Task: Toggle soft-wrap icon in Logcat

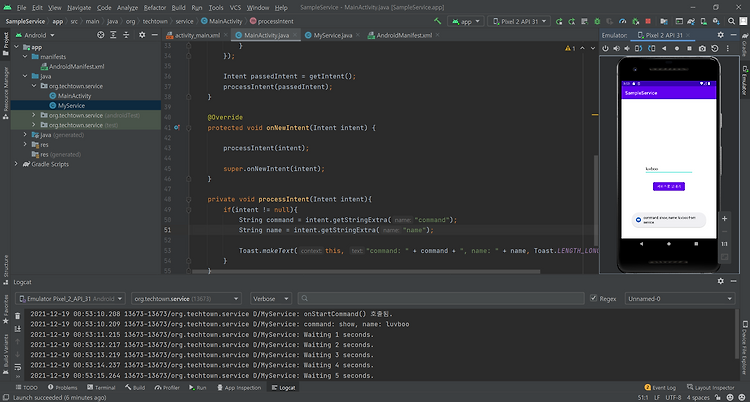Action: (18, 367)
